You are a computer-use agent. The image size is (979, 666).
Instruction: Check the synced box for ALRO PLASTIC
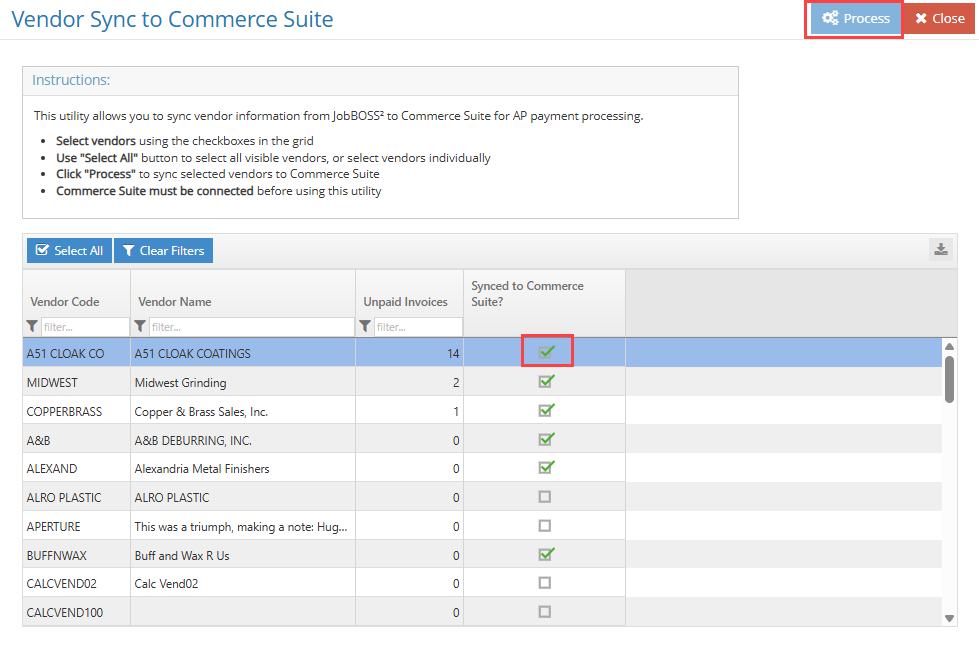click(545, 497)
